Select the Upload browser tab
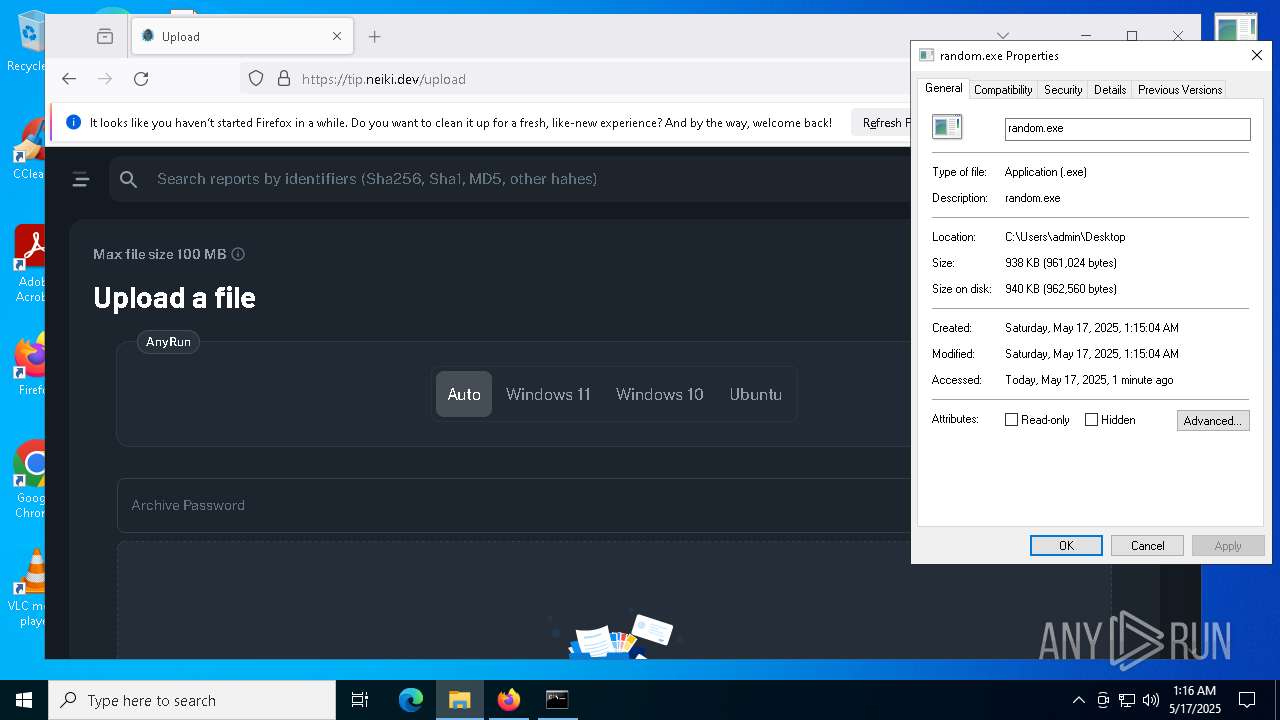 [240, 37]
